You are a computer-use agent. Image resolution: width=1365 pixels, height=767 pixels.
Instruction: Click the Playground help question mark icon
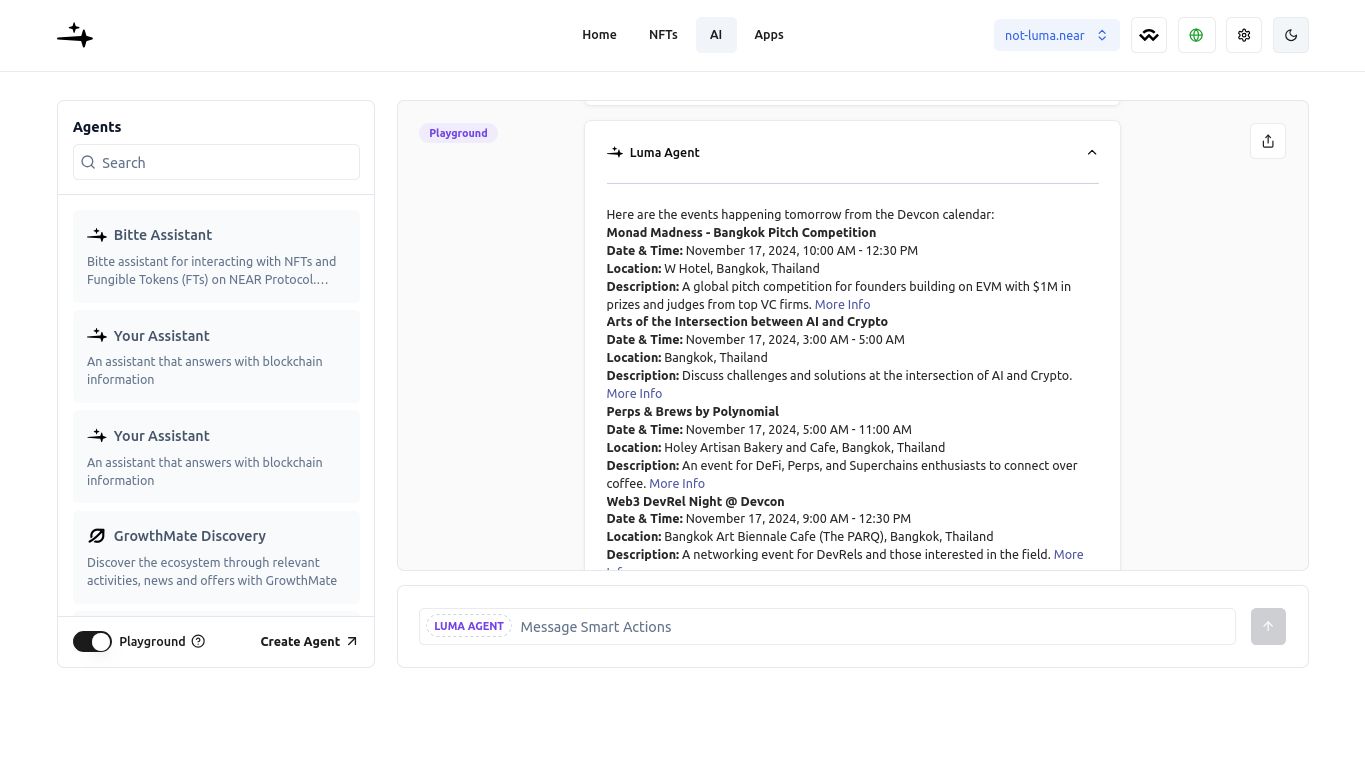tap(198, 641)
